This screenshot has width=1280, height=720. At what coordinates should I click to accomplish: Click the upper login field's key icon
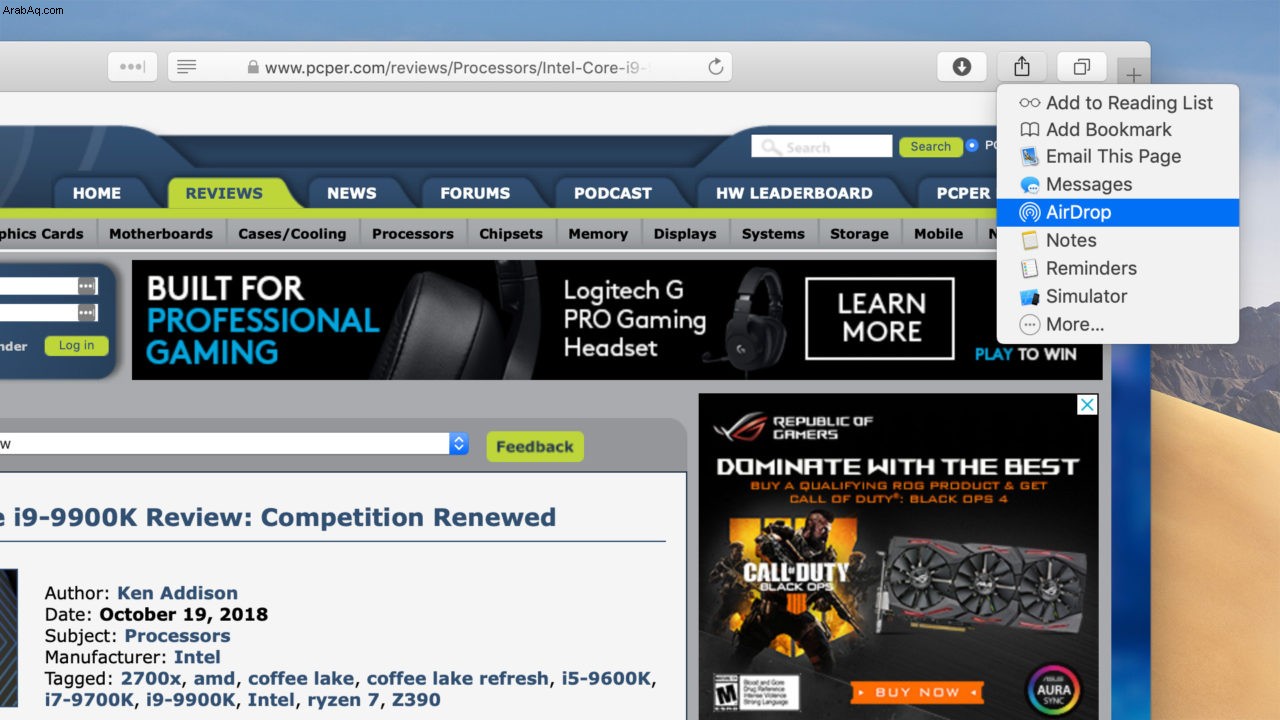pos(87,286)
